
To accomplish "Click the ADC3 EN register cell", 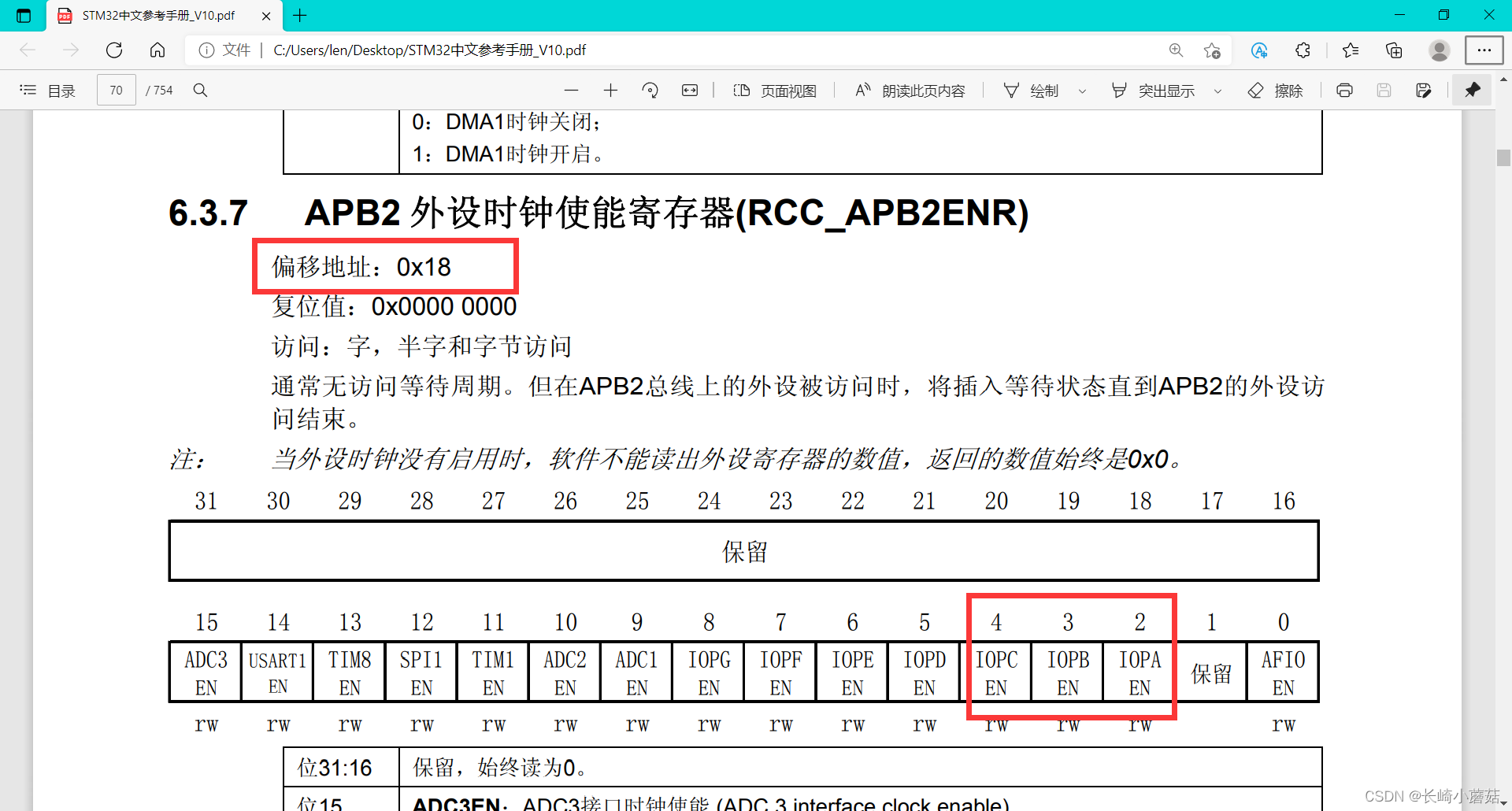I will pos(206,672).
